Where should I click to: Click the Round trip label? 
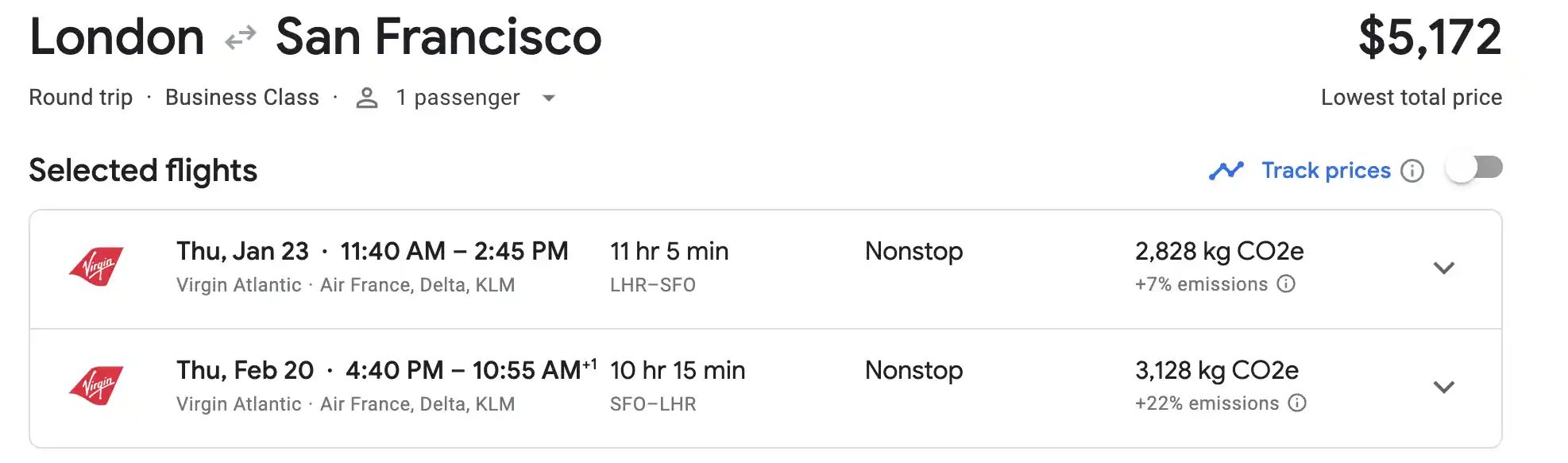point(81,98)
